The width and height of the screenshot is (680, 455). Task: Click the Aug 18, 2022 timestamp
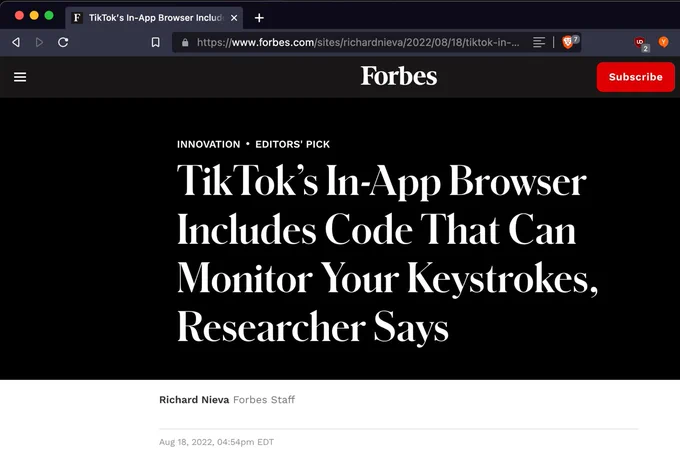point(216,442)
